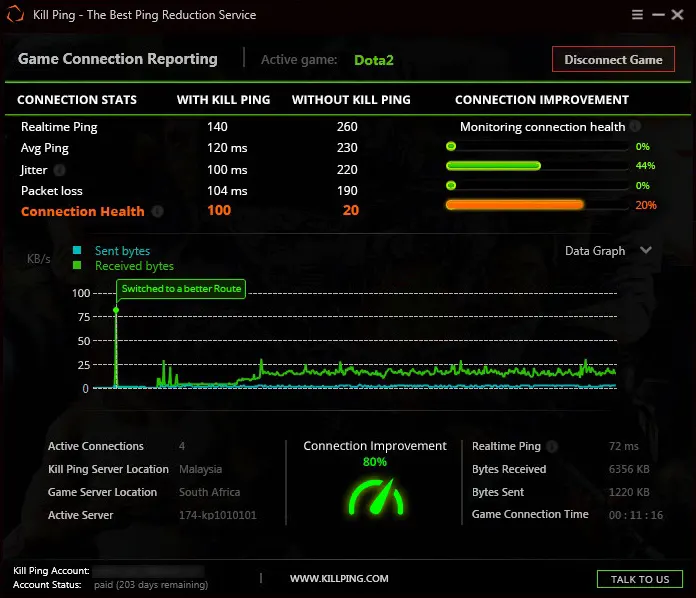Click the blurred Kill Ping Account field
Viewport: 696px width, 598px height.
pyautogui.click(x=149, y=571)
